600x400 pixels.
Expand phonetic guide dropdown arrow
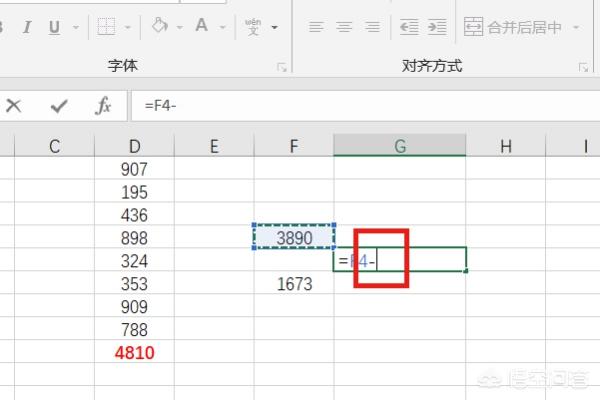click(274, 27)
